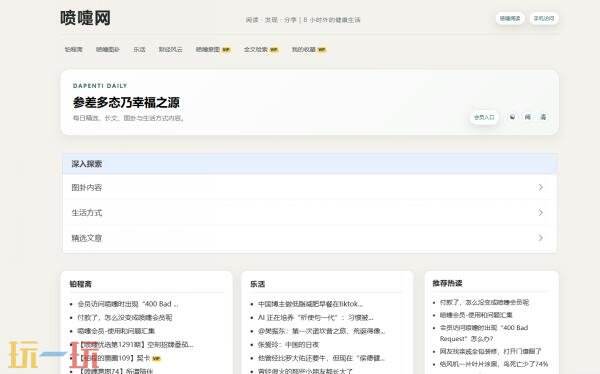This screenshot has width=600, height=374.
Task: Open the 张爱玲：中国的日夜 article
Action: tap(289, 345)
